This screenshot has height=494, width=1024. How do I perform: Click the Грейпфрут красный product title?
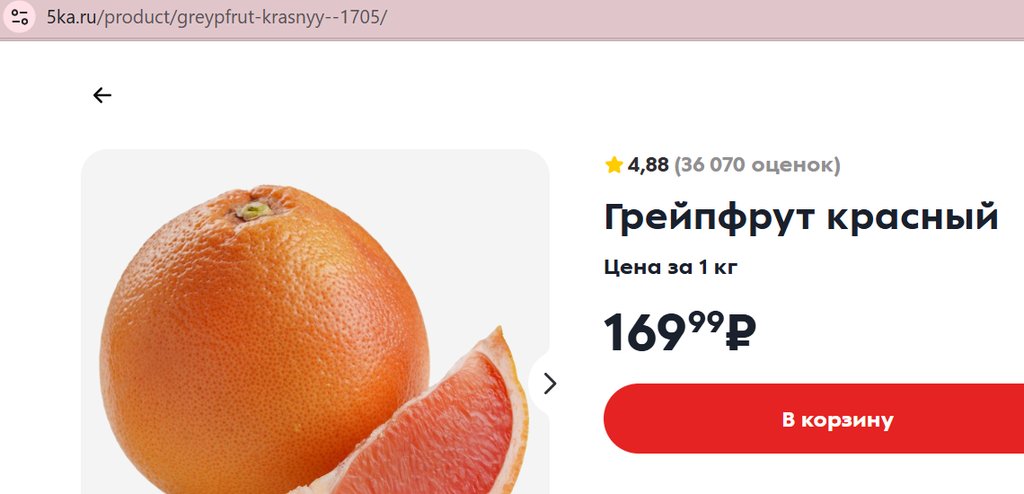tap(801, 217)
